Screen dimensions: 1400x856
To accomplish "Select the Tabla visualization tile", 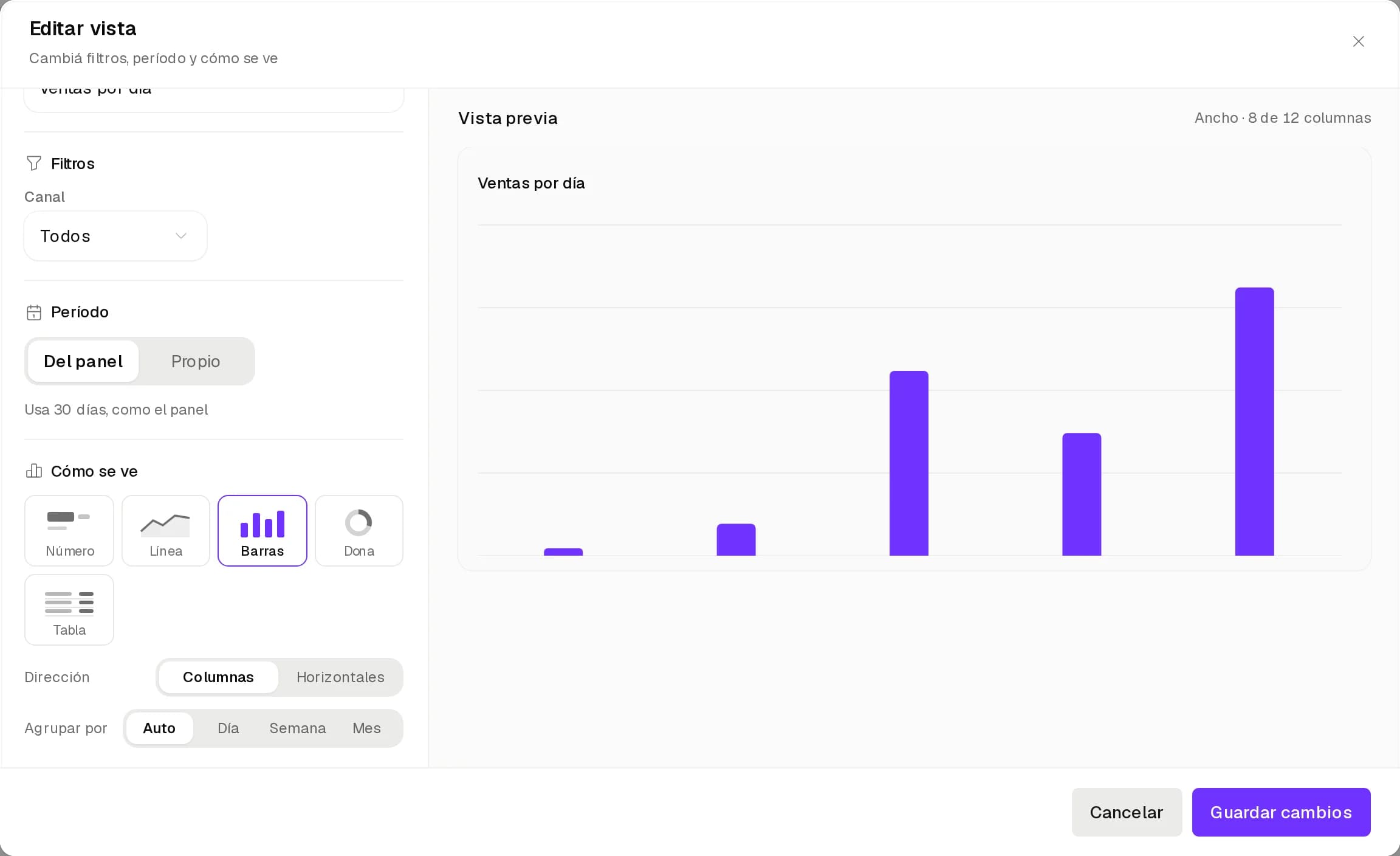I will (x=69, y=610).
